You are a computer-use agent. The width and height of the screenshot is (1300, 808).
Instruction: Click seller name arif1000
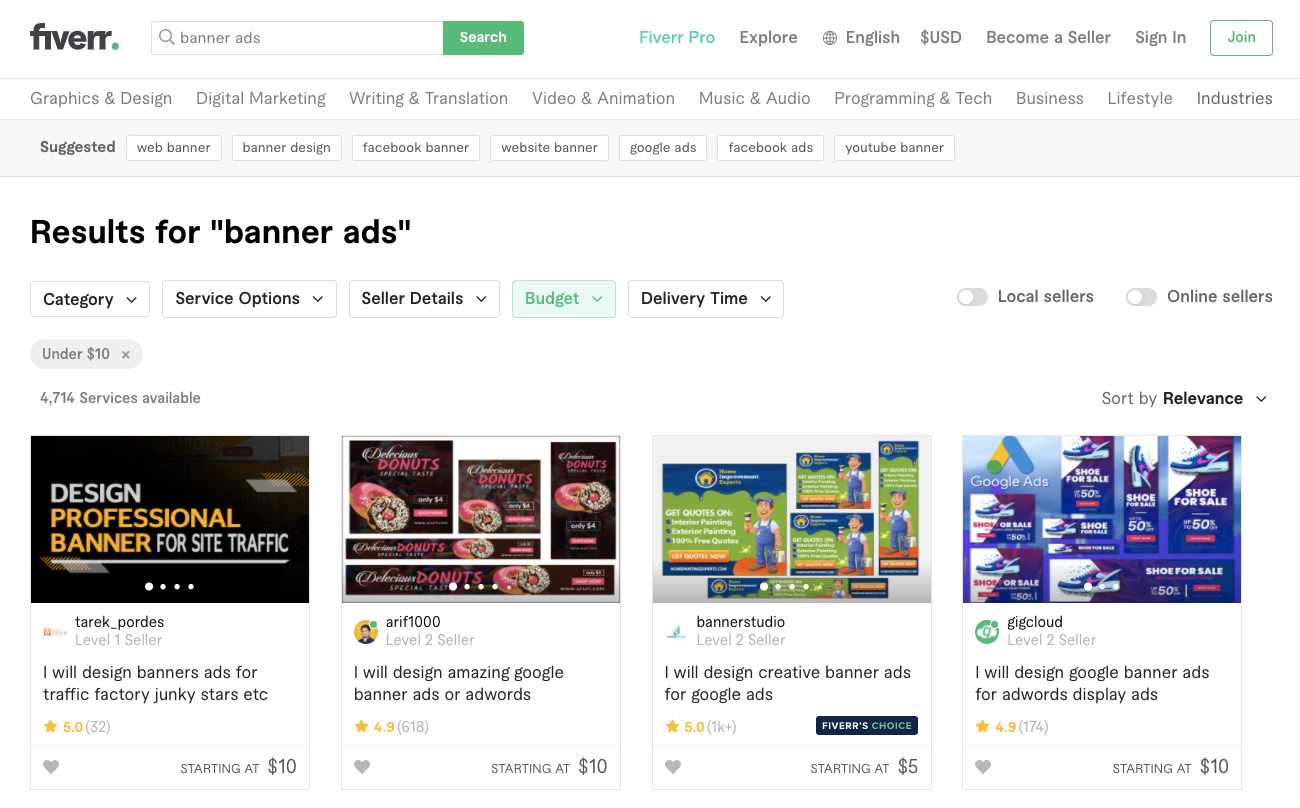(413, 622)
